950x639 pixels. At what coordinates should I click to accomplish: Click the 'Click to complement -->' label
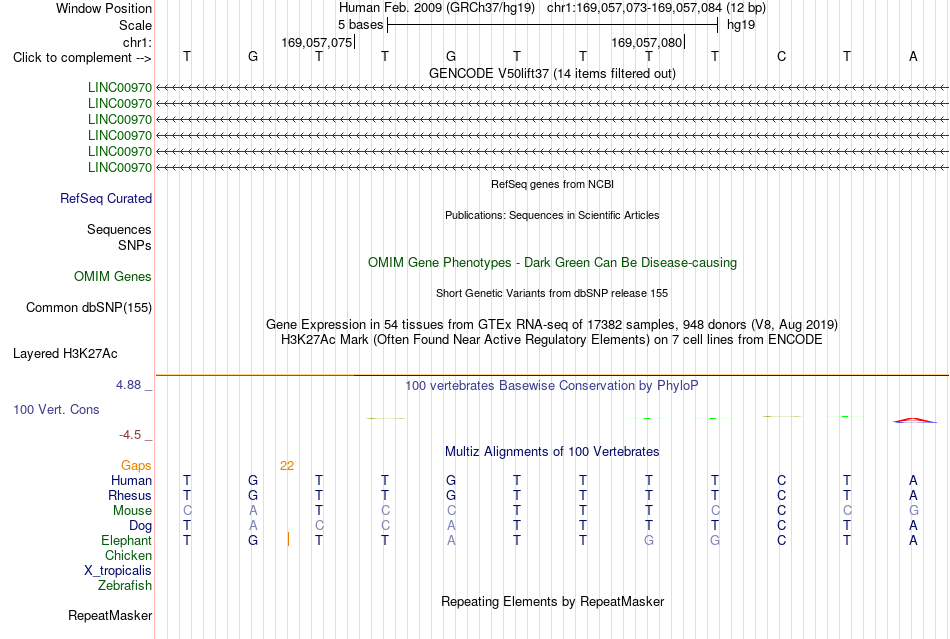tap(82, 58)
